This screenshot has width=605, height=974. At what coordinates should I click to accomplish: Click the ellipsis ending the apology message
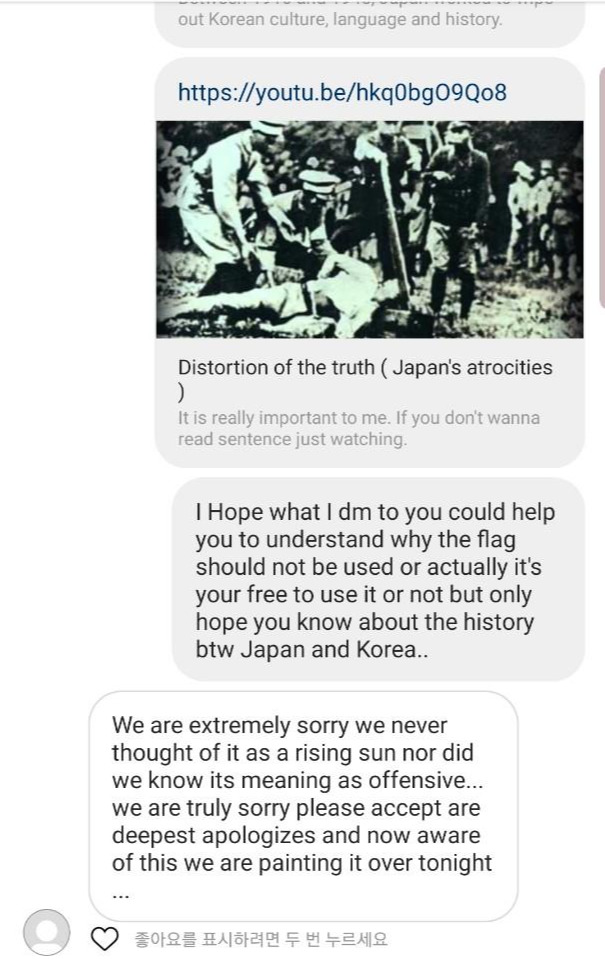tap(121, 895)
